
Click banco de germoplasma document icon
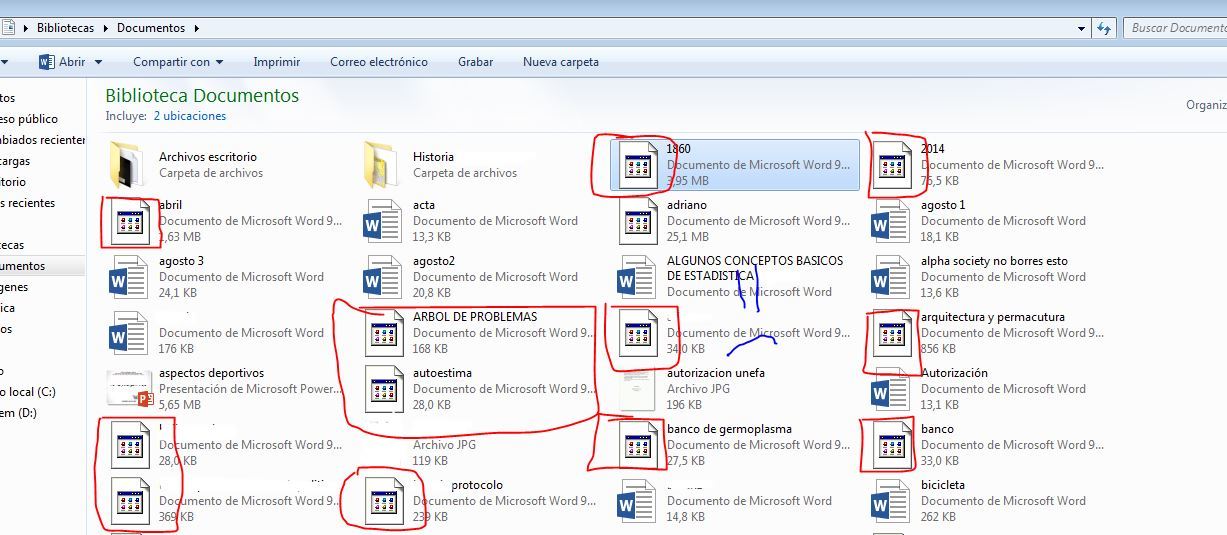click(637, 445)
